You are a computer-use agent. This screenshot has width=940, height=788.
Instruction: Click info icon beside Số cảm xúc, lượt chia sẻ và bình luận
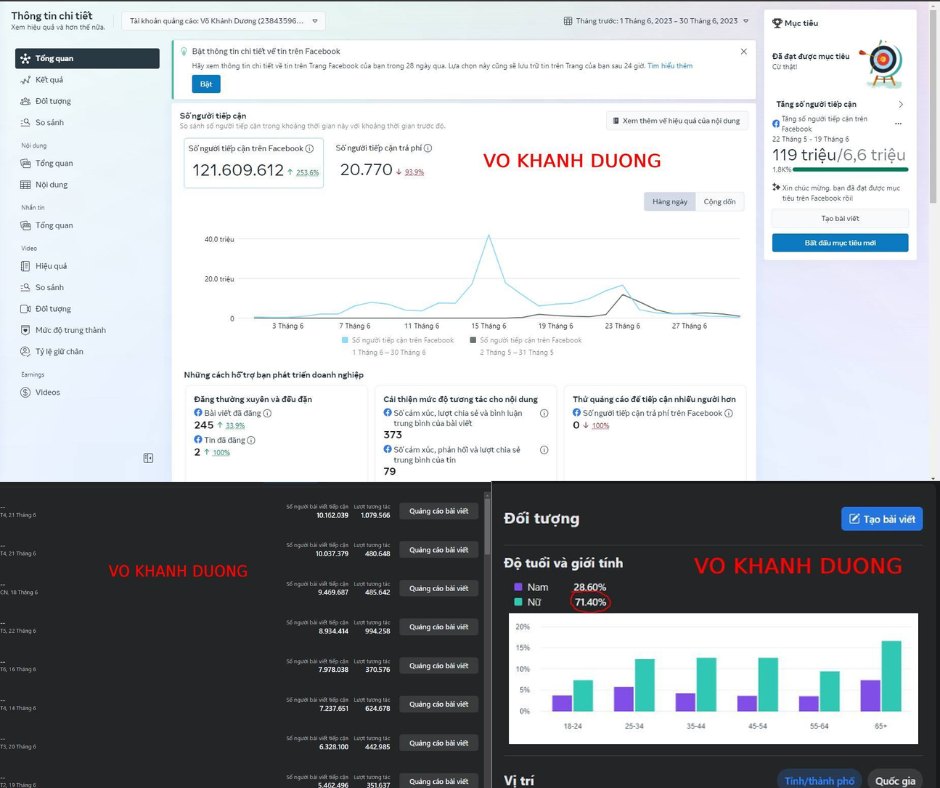coord(544,413)
